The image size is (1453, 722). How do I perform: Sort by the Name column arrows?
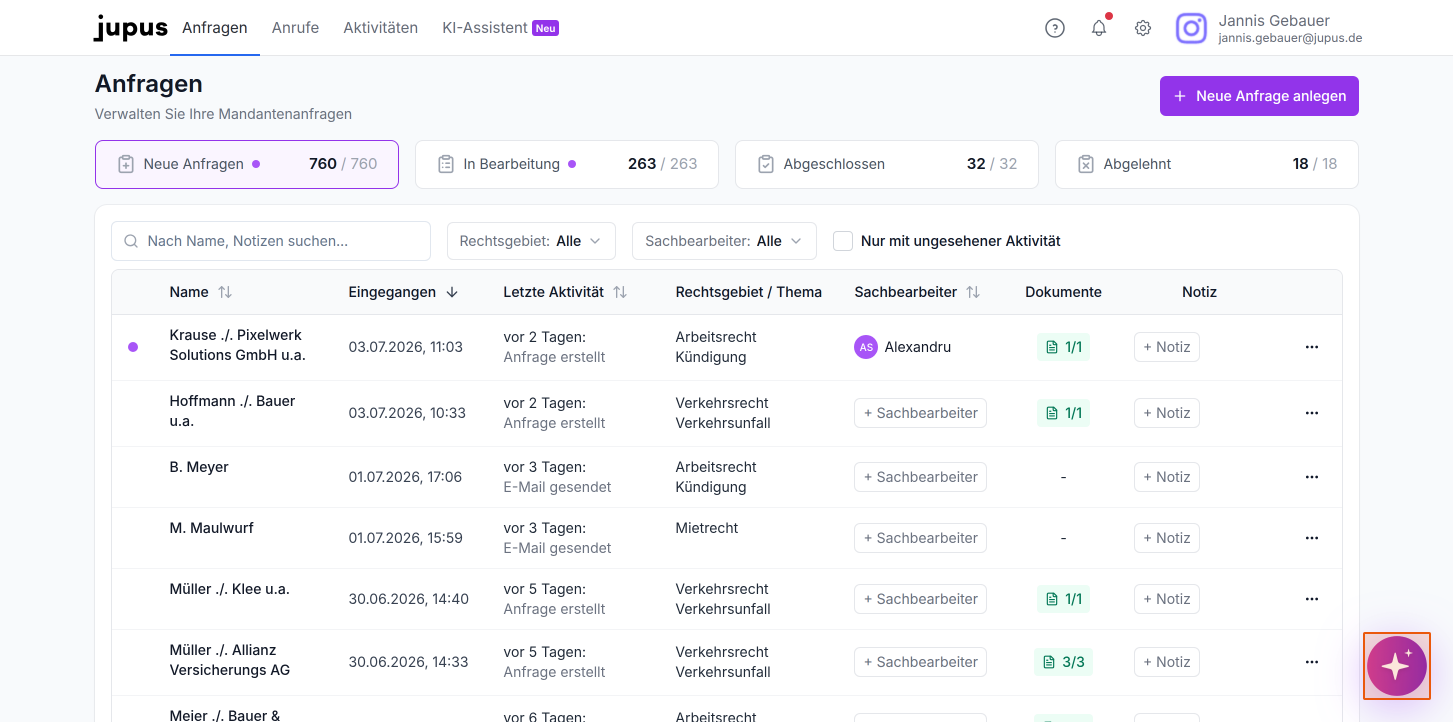click(225, 292)
